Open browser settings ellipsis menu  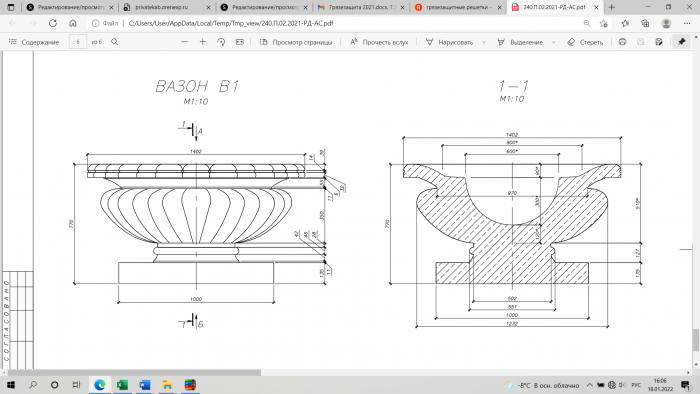tap(687, 23)
